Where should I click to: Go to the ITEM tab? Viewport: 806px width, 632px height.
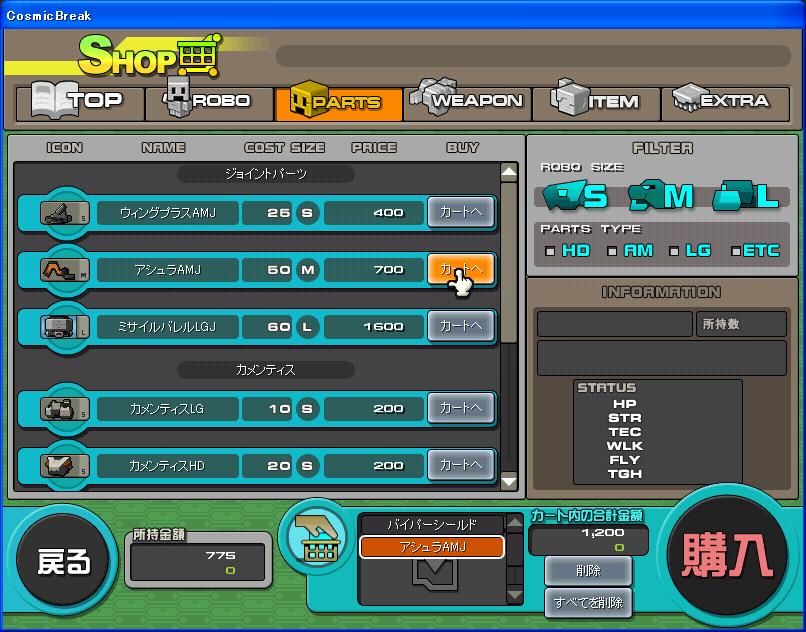(x=596, y=104)
